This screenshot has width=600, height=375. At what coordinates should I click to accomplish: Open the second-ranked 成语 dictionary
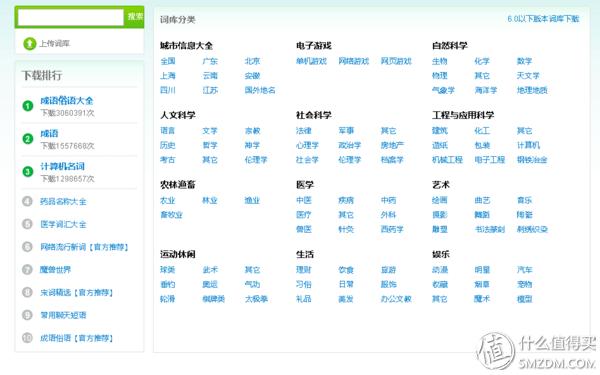click(49, 134)
